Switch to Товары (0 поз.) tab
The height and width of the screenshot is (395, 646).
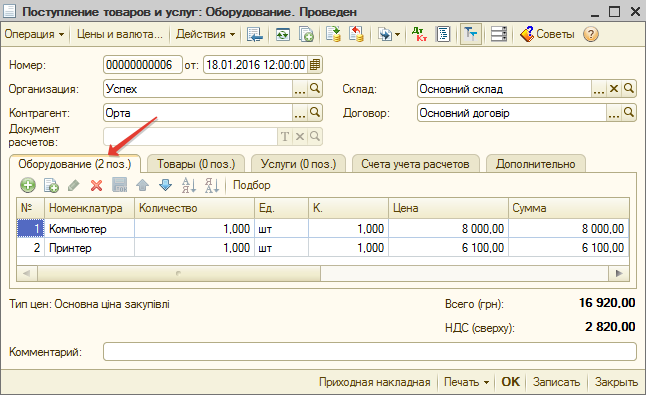tap(196, 164)
